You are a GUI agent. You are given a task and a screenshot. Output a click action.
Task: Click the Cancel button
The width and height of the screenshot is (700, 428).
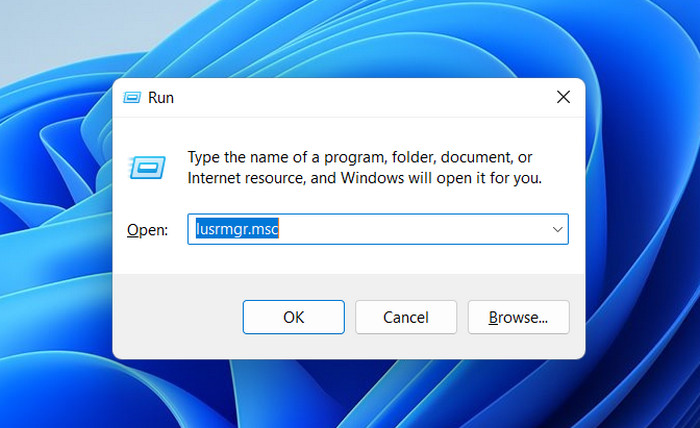(x=406, y=317)
